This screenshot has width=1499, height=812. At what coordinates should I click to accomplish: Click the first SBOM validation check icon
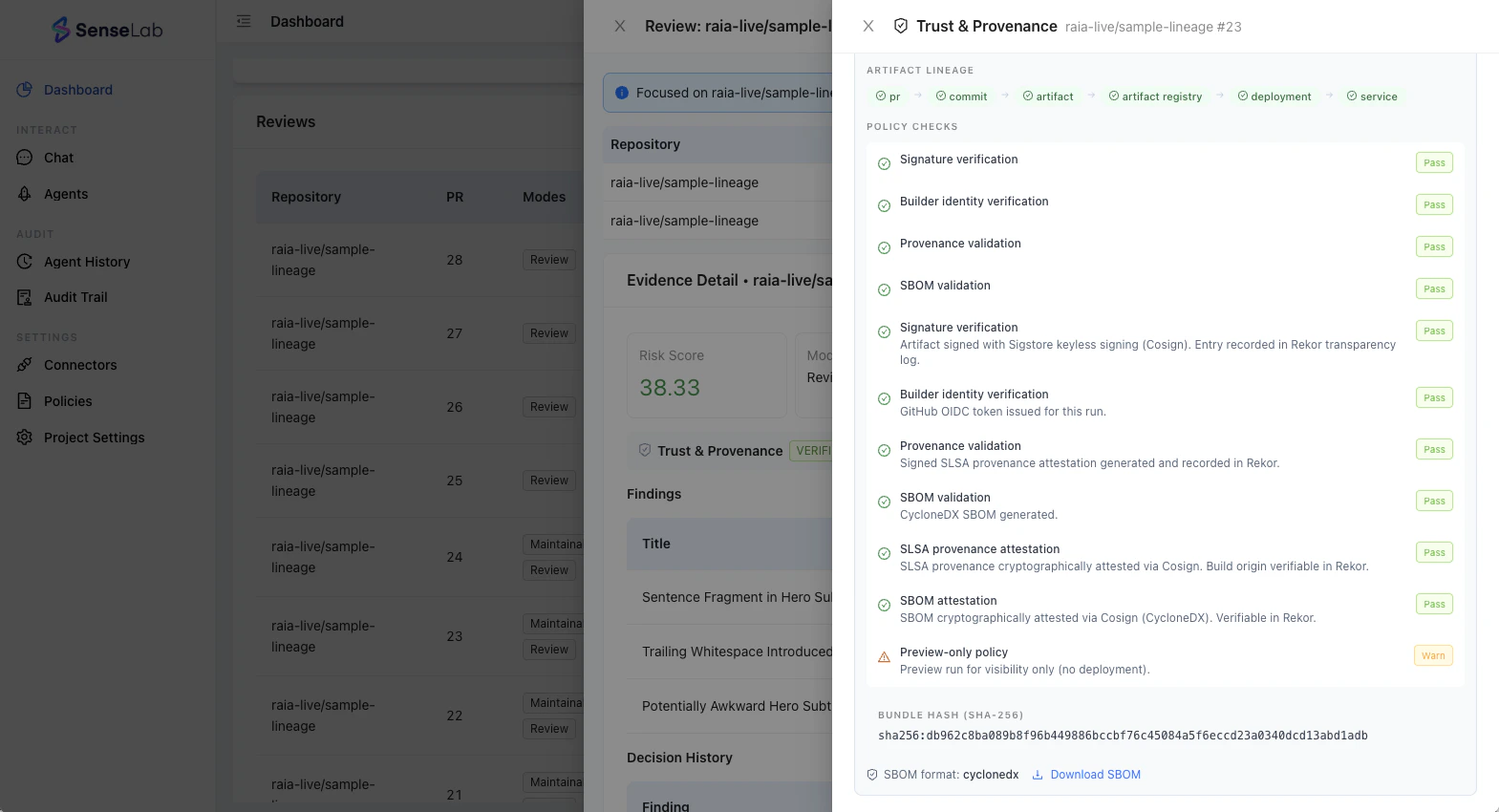884,289
